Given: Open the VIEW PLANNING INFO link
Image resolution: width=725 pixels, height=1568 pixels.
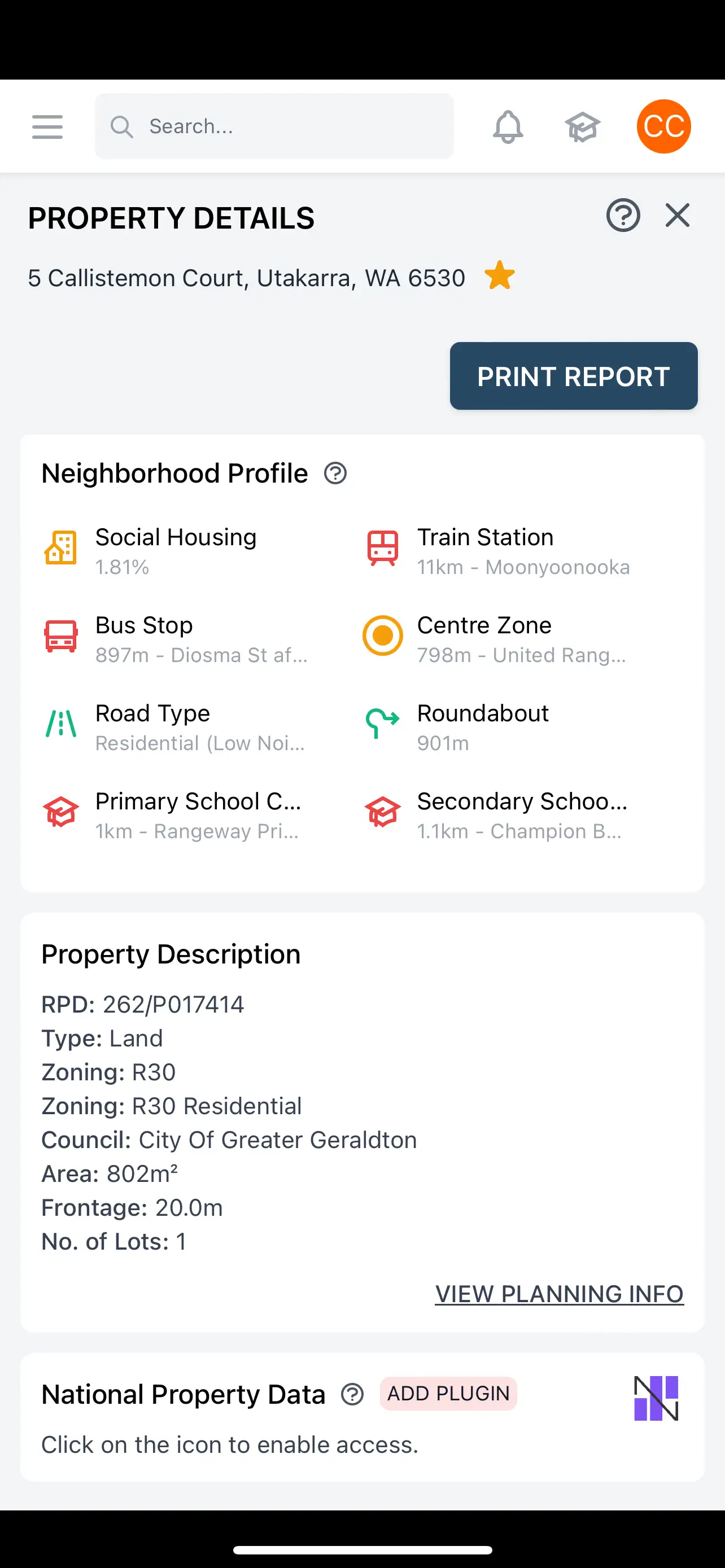Looking at the screenshot, I should 559,1294.
